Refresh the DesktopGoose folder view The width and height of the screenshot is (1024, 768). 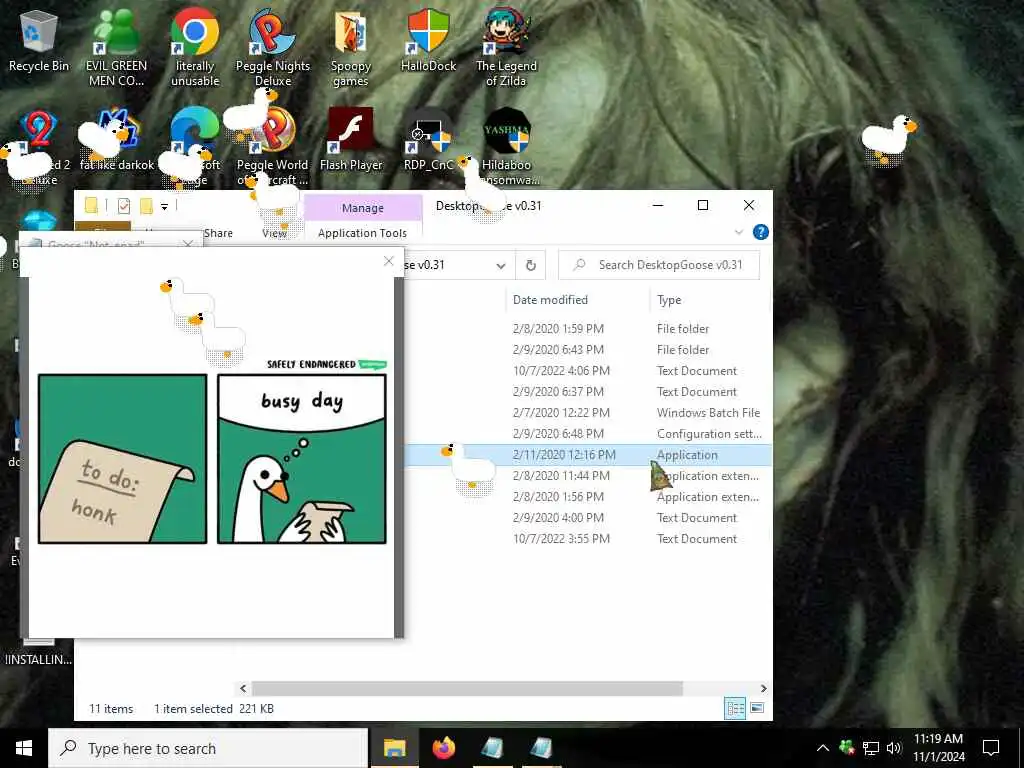(x=531, y=265)
